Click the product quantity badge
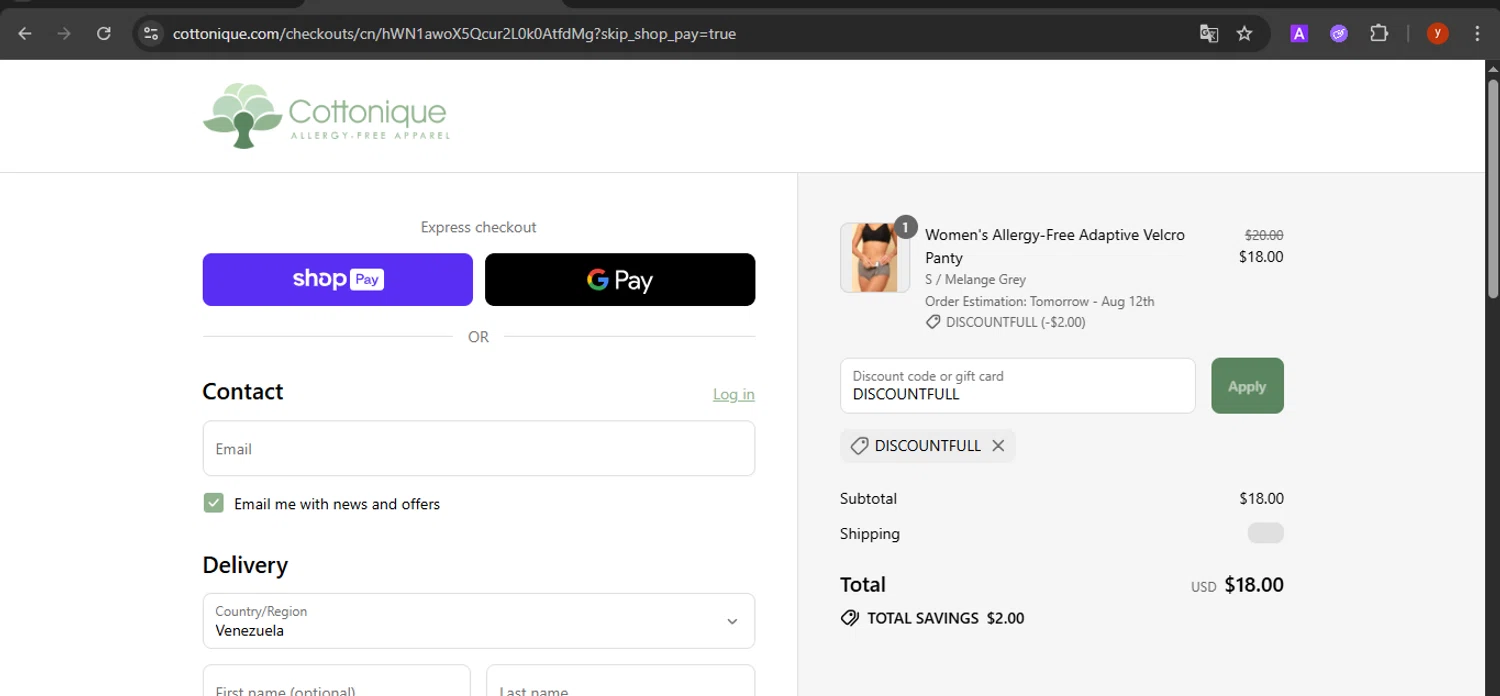This screenshot has width=1500, height=696. [905, 227]
